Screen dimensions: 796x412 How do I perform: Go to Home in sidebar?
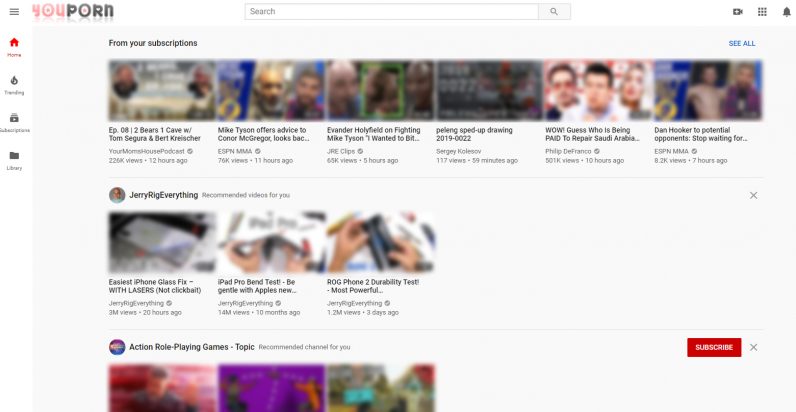click(x=14, y=46)
